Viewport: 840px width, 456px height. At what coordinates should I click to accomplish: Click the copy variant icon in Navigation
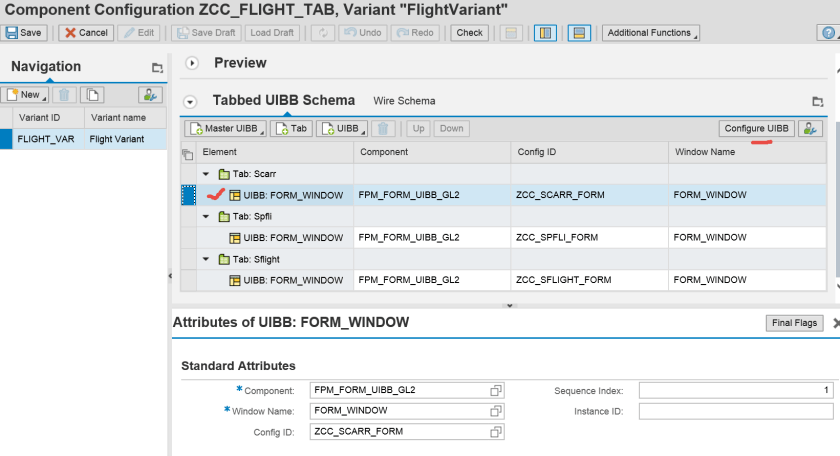point(92,95)
